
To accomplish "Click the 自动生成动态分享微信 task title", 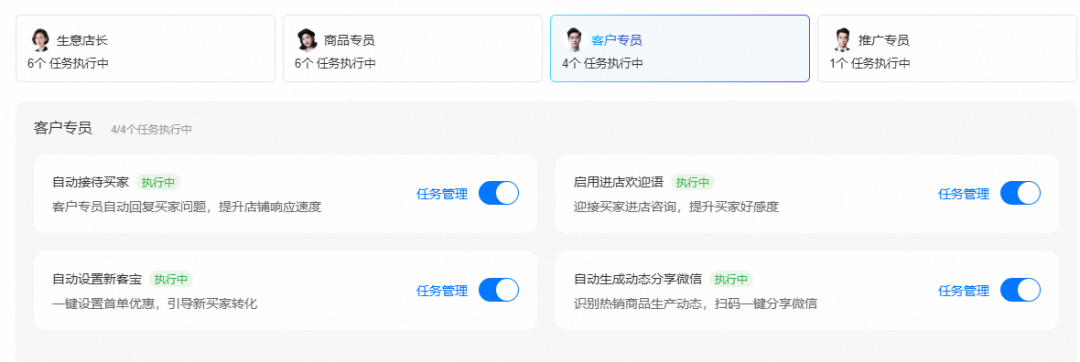I will (638, 279).
